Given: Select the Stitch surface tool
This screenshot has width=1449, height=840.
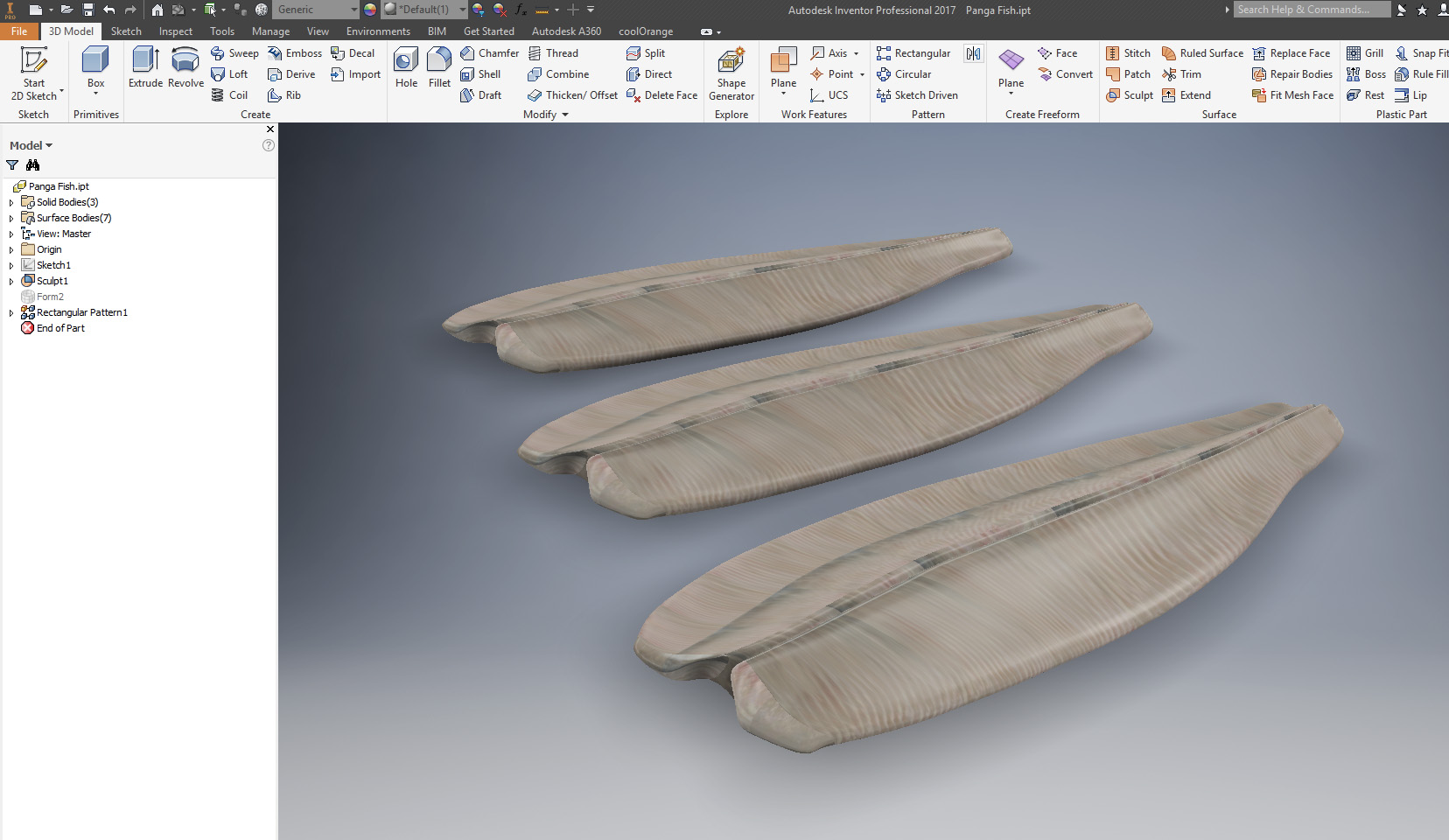Looking at the screenshot, I should click(1129, 52).
